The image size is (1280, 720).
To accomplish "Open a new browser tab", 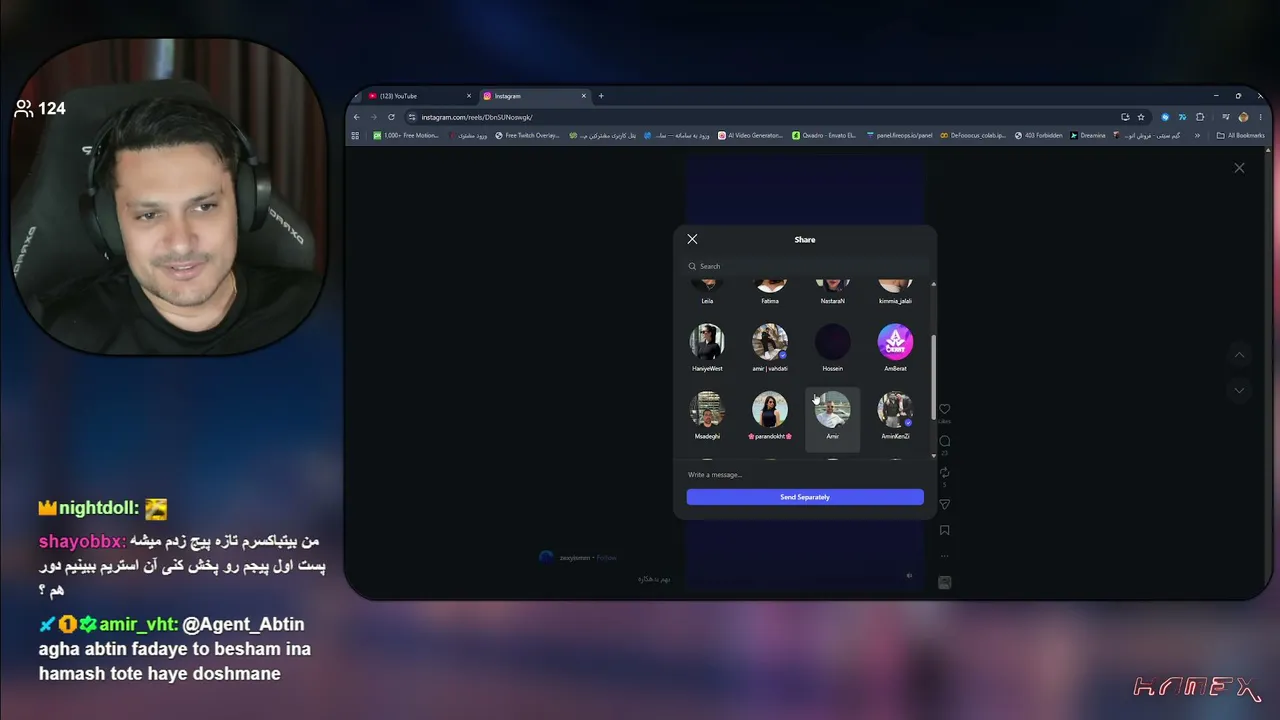I will point(601,96).
